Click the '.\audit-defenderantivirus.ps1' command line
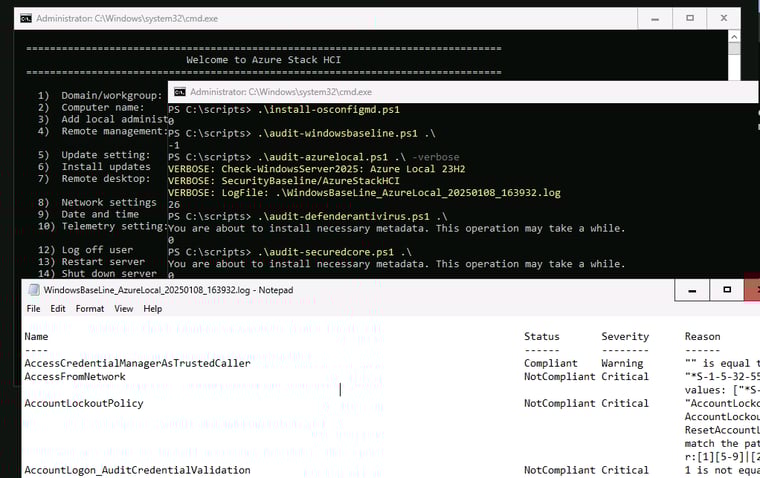The width and height of the screenshot is (760, 478). click(308, 216)
